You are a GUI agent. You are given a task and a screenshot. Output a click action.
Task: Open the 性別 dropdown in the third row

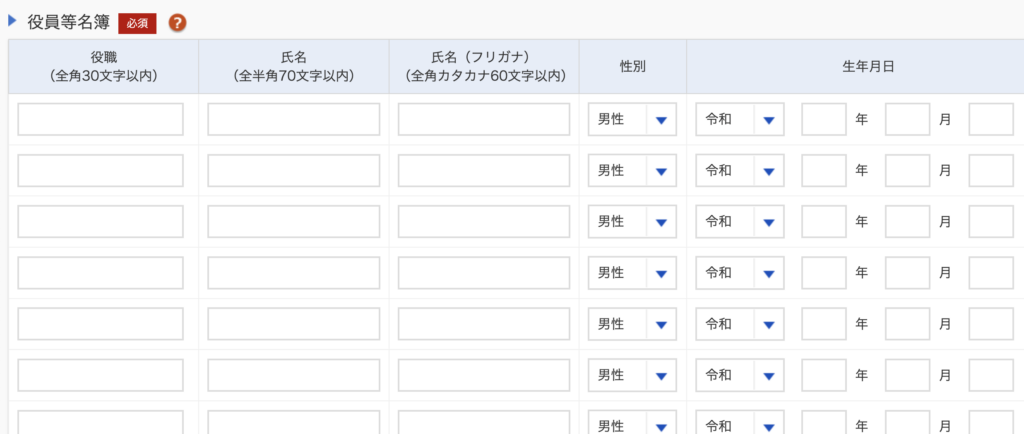pyautogui.click(x=632, y=222)
